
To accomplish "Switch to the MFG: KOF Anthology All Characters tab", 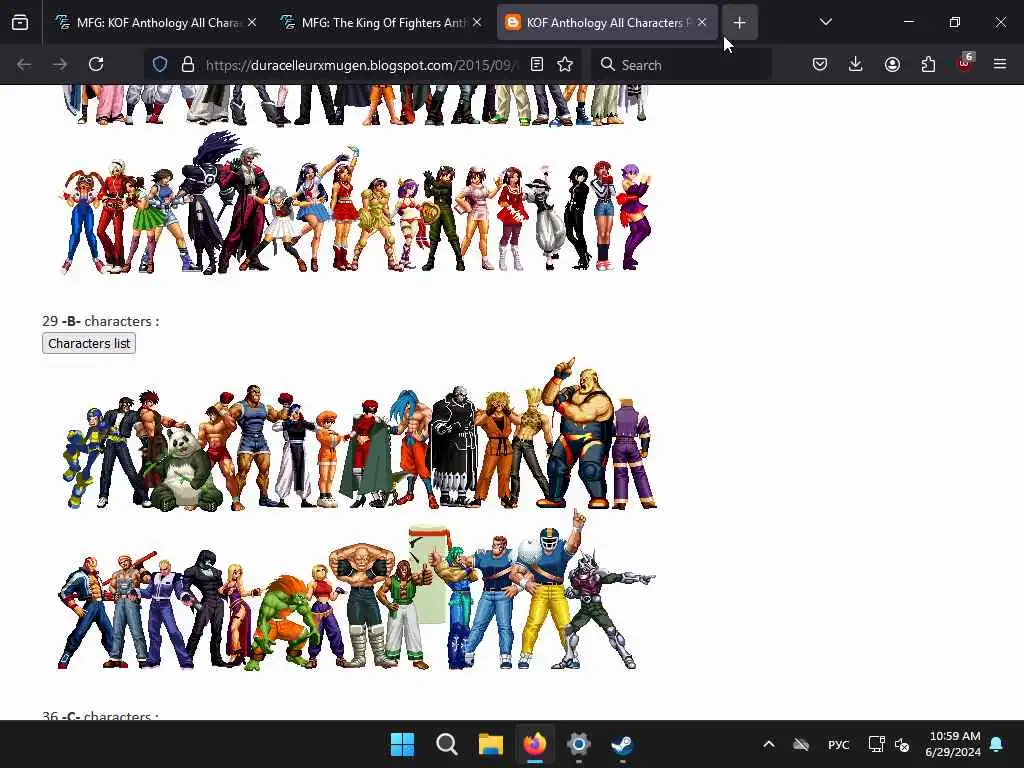I will (156, 23).
